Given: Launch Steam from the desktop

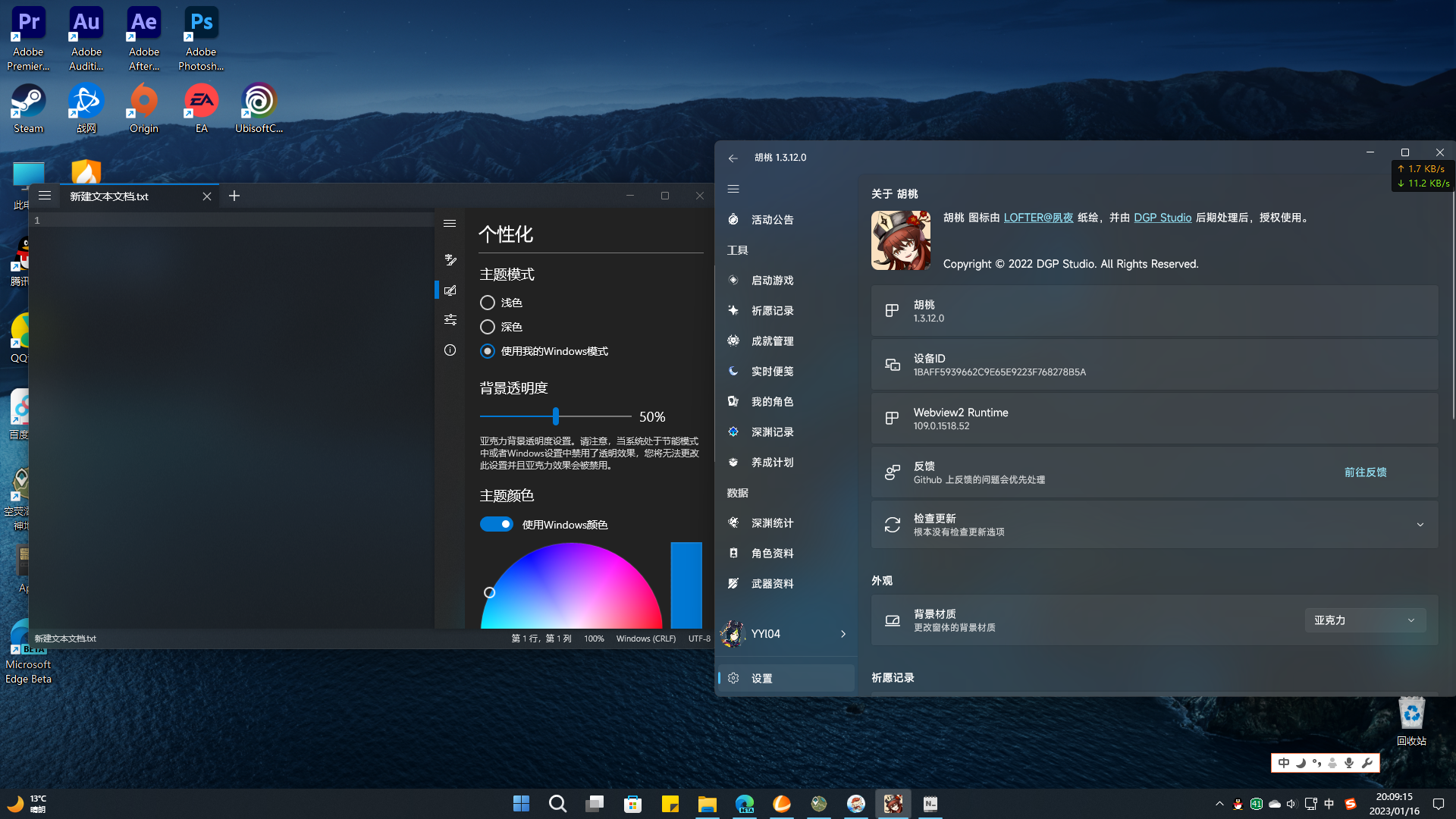Looking at the screenshot, I should click(x=27, y=101).
